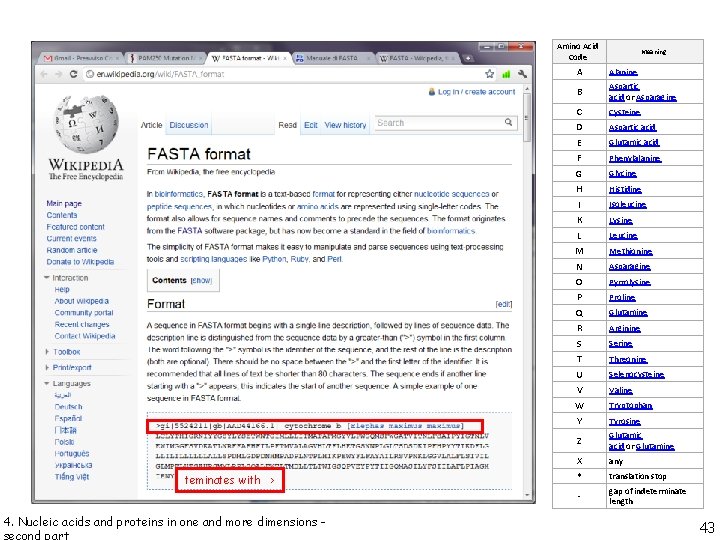This screenshot has width=720, height=540.
Task: Click the Edit tab
Action: click(311, 125)
